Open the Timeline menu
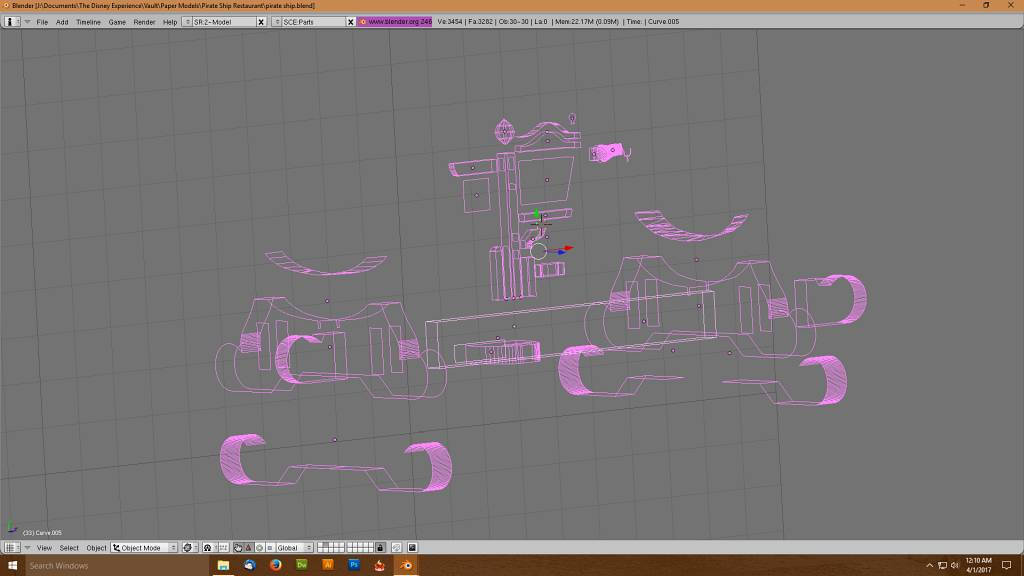The height and width of the screenshot is (576, 1024). pos(88,22)
